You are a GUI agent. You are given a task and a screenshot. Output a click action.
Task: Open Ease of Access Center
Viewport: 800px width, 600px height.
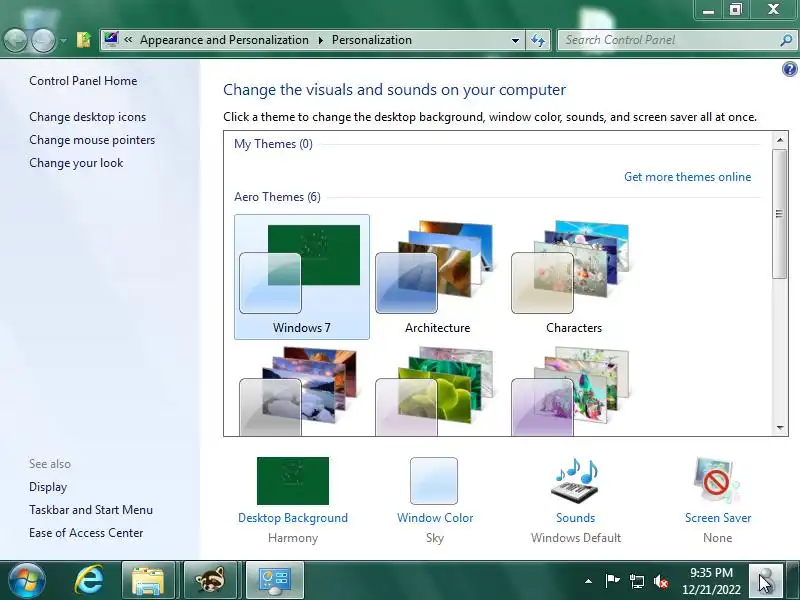86,533
